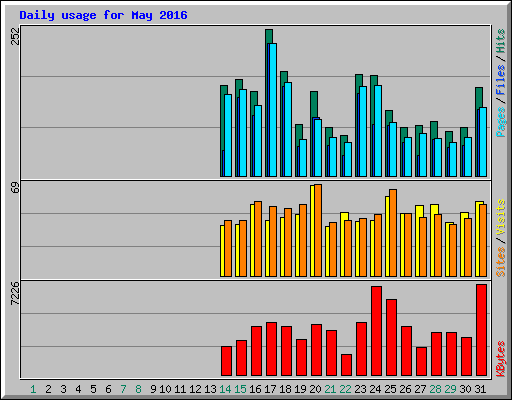Click the day 24 axis label
The height and width of the screenshot is (400, 512).
click(375, 389)
